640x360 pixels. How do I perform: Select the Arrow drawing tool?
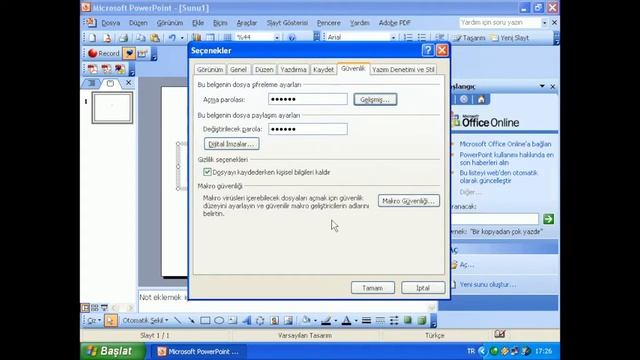pos(191,320)
